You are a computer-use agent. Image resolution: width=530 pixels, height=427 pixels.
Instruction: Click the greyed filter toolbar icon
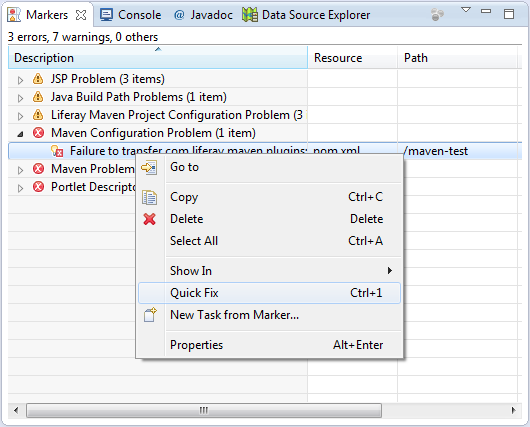(437, 15)
